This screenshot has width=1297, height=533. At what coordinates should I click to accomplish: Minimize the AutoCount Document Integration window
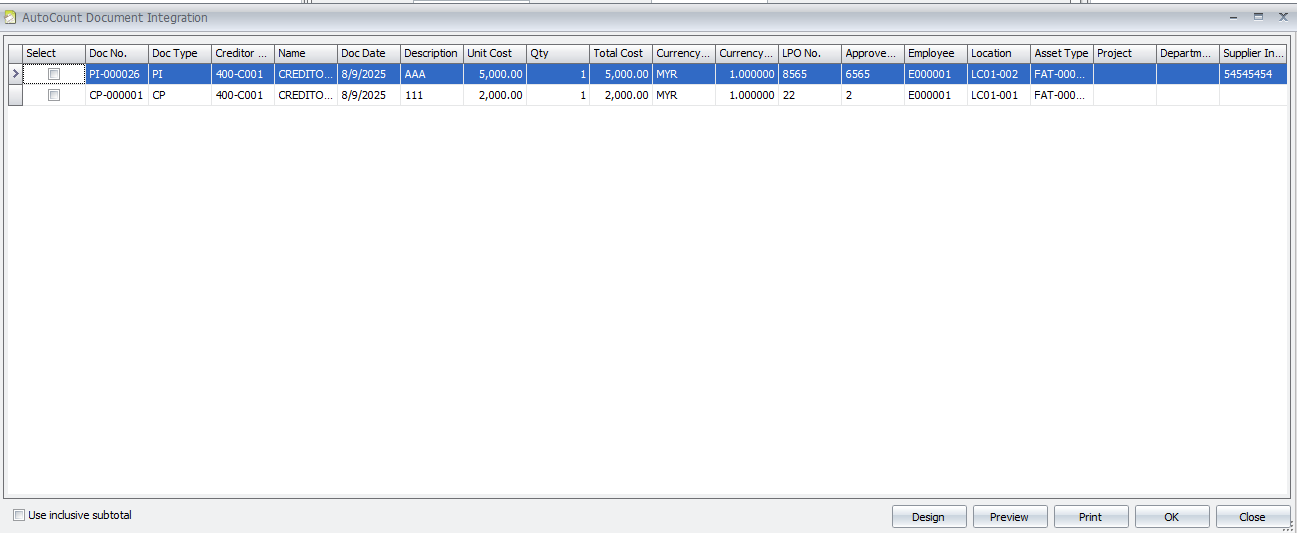click(x=1234, y=17)
